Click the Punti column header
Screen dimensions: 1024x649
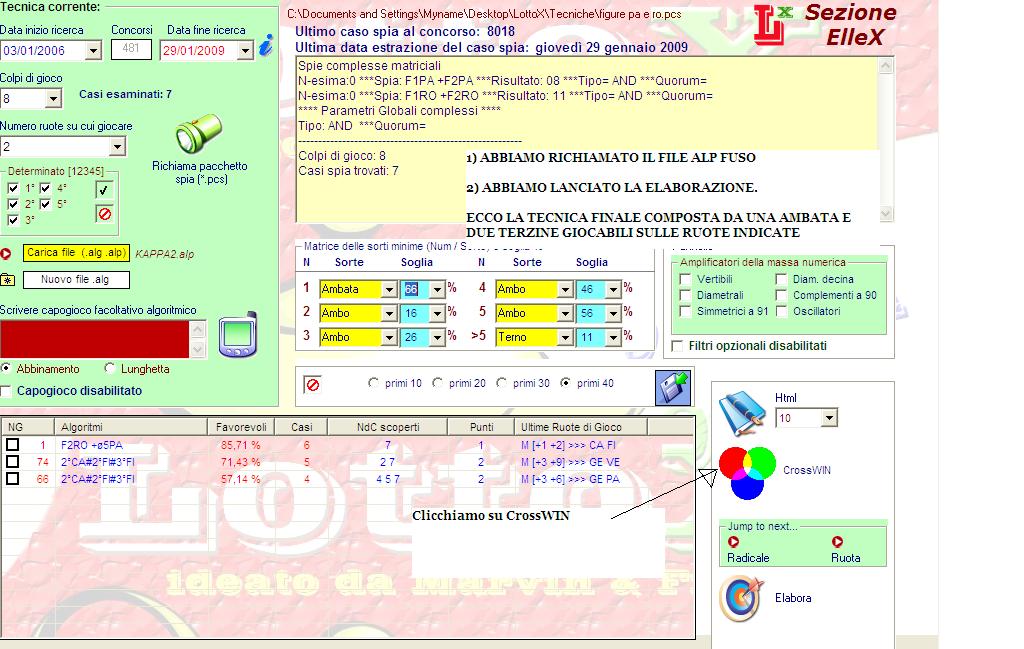[481, 427]
